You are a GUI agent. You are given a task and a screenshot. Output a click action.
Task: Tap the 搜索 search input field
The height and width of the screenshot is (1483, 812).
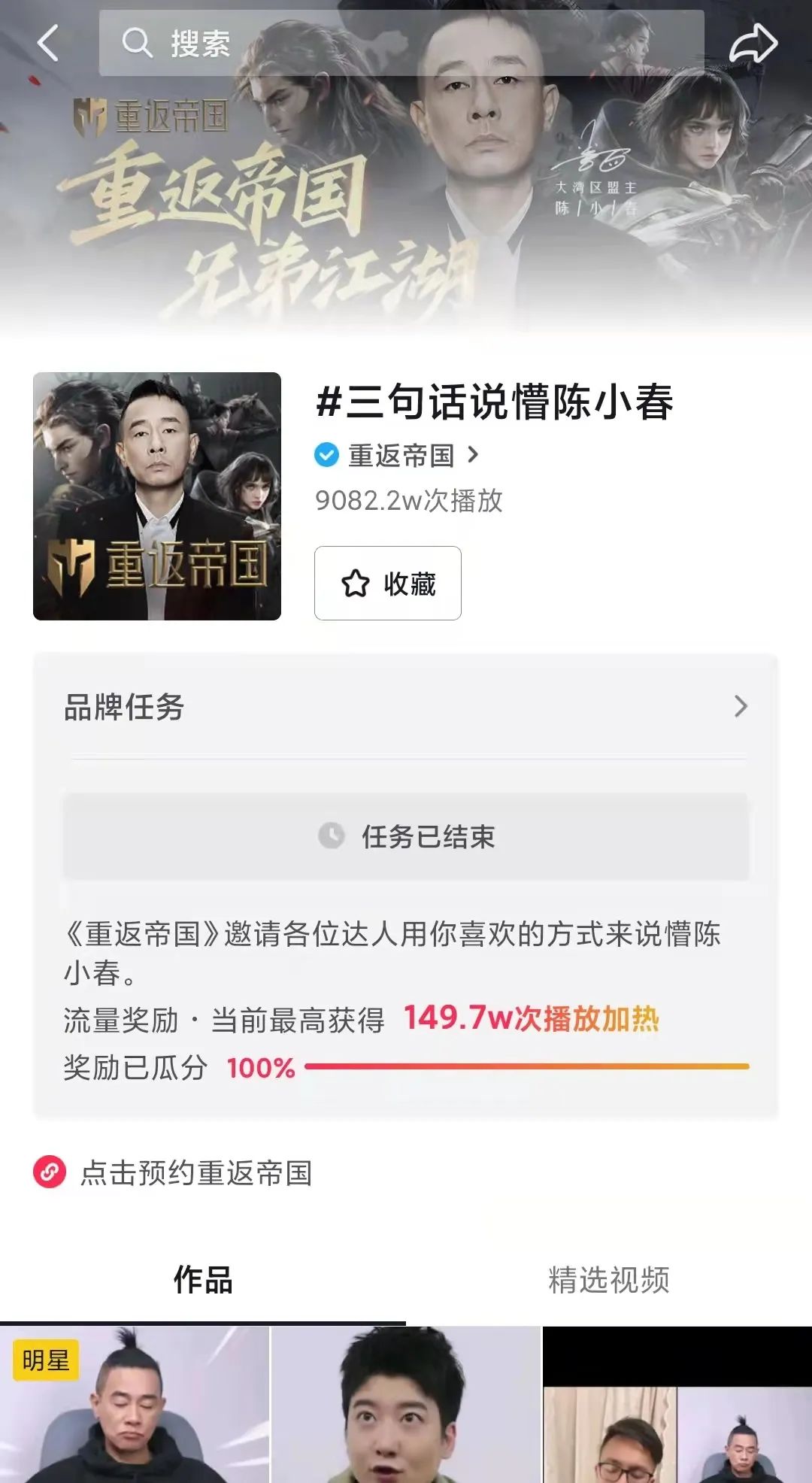pos(421,43)
